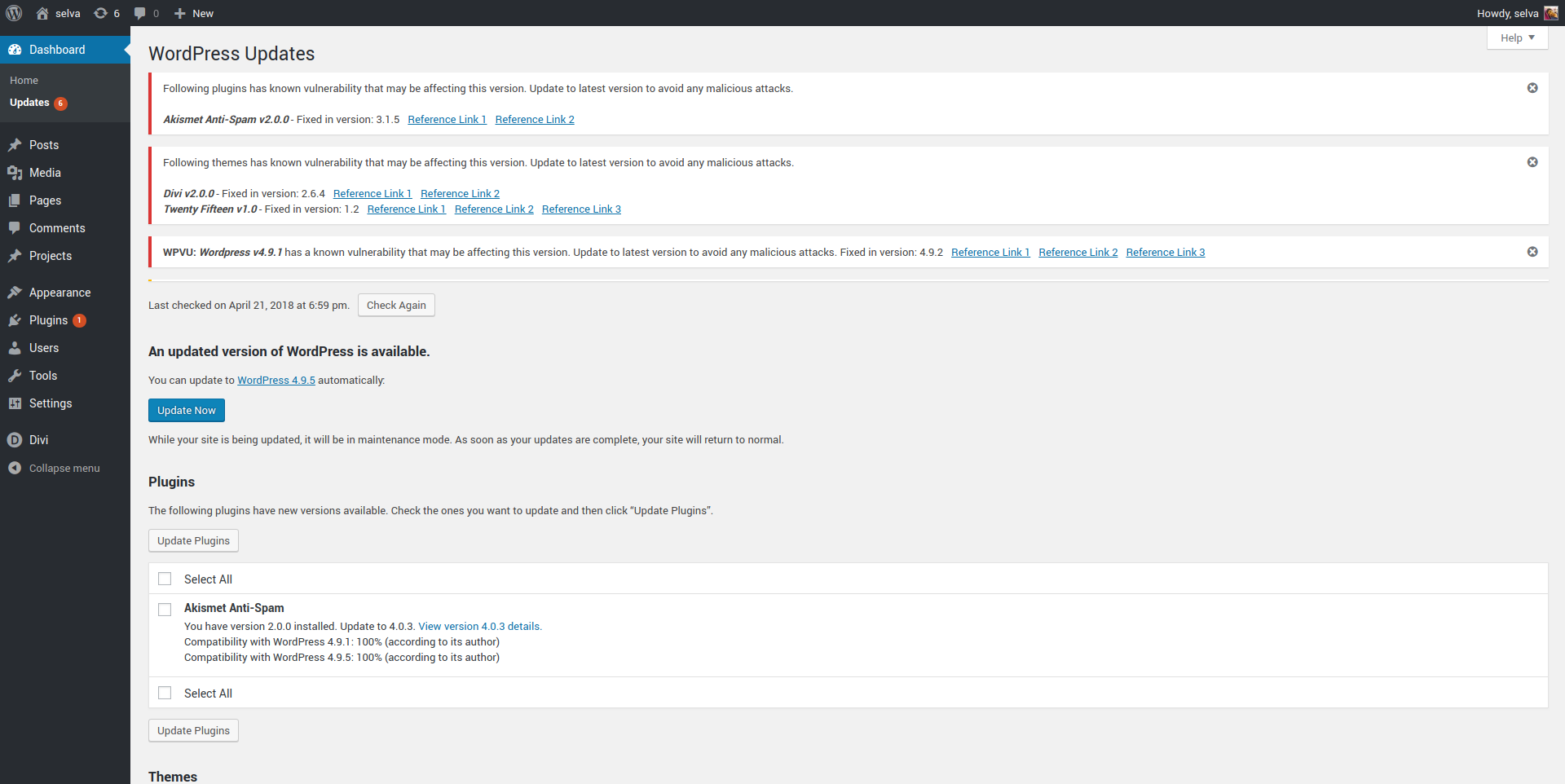The image size is (1565, 784).
Task: Open Twenty Fifteen Reference Link 2
Action: point(495,209)
